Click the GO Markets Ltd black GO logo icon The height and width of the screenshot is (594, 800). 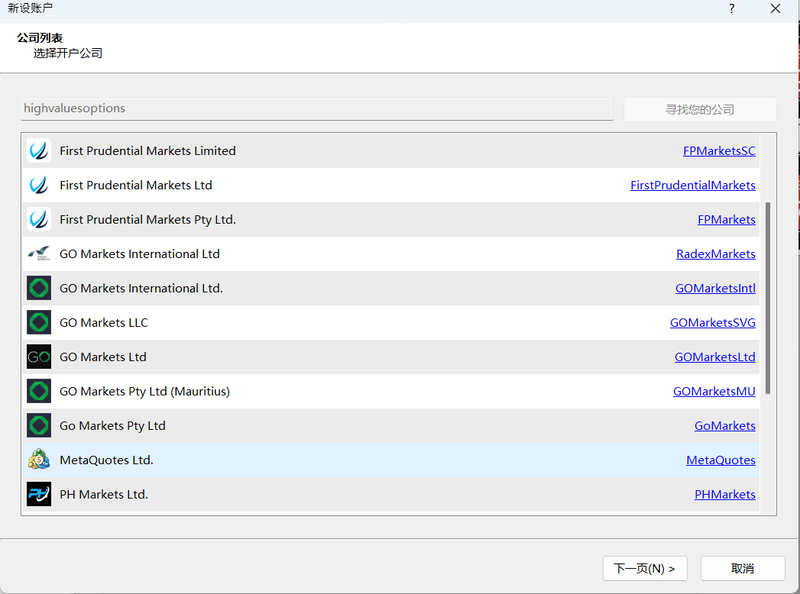(39, 357)
